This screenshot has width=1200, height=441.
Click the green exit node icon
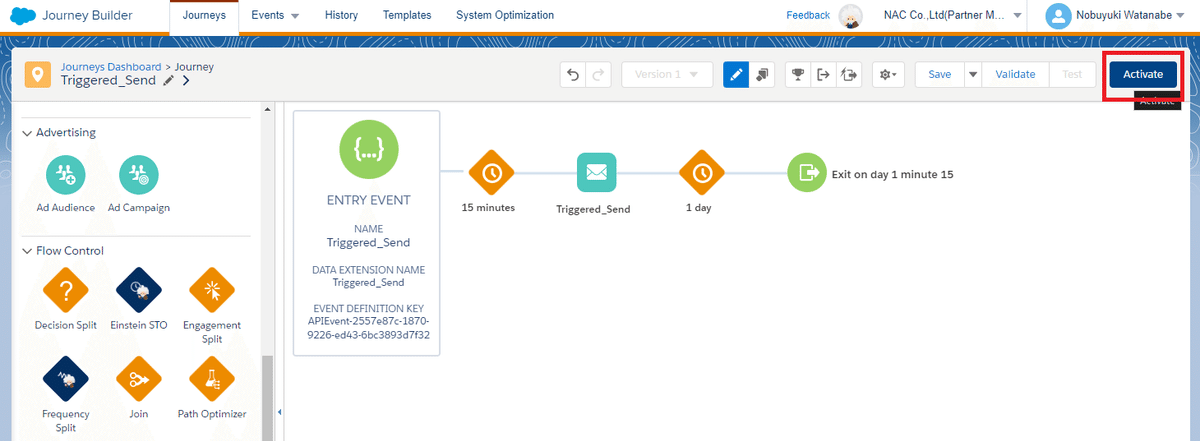tap(807, 173)
